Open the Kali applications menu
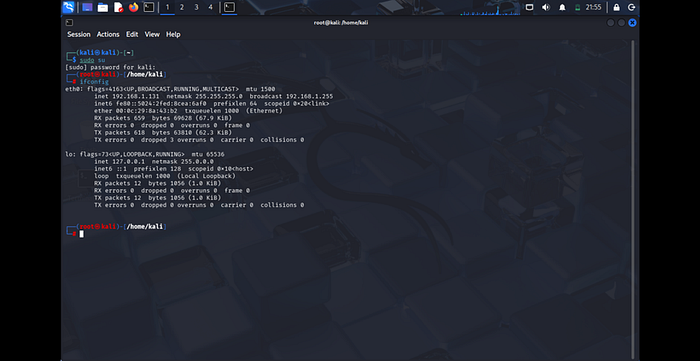 (68, 7)
